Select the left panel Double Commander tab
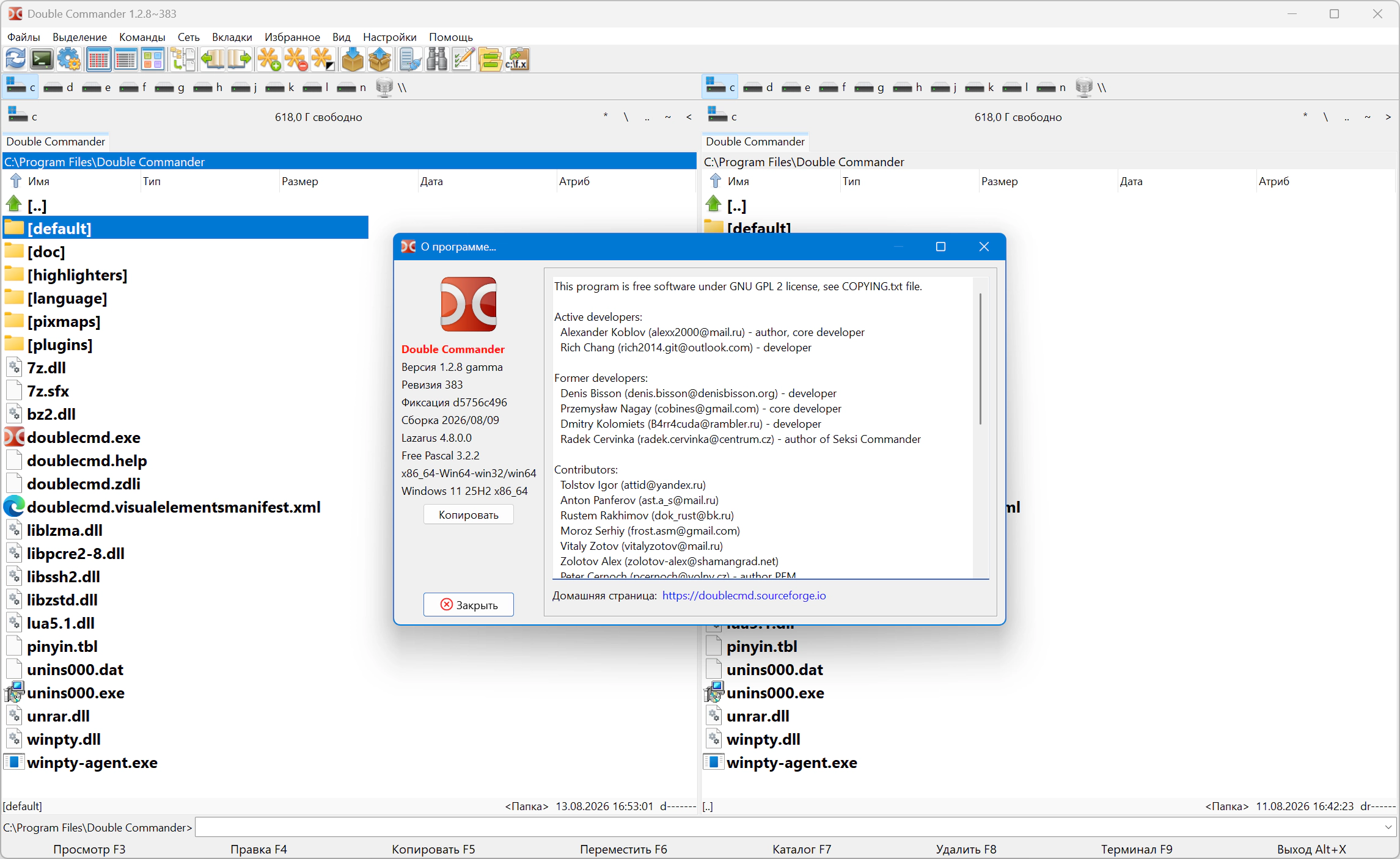 pyautogui.click(x=56, y=142)
